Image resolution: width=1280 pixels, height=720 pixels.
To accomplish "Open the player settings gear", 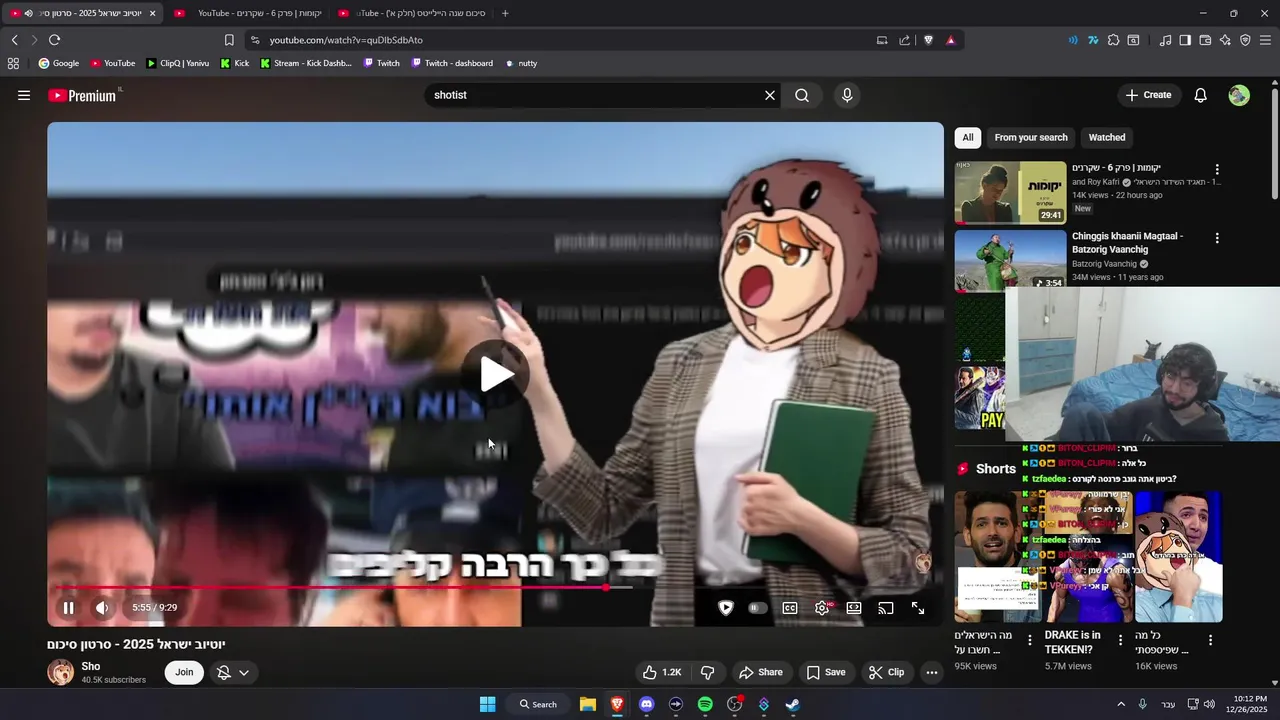I will coord(822,608).
